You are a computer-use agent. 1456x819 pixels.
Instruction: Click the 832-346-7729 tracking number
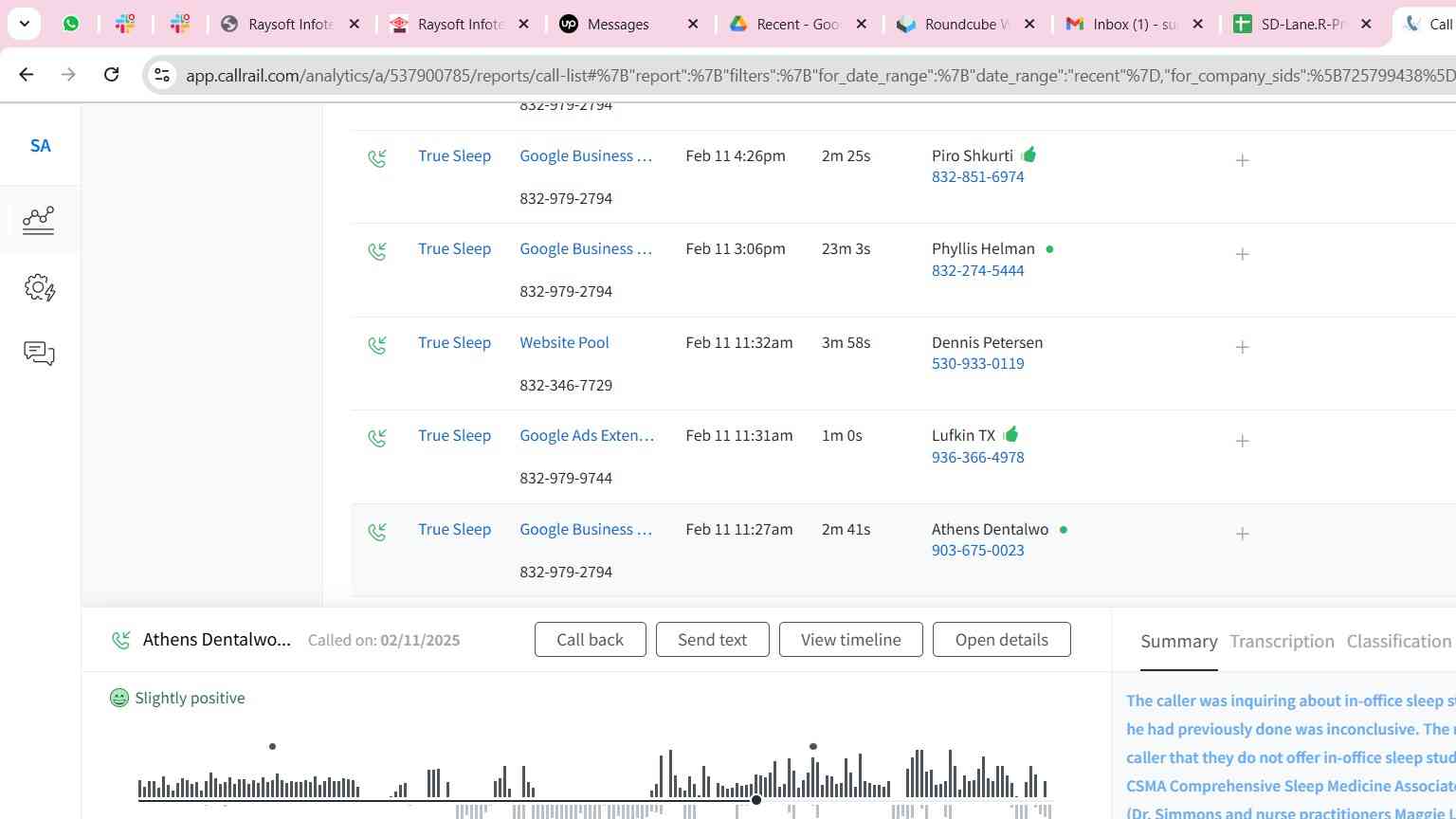click(x=566, y=386)
